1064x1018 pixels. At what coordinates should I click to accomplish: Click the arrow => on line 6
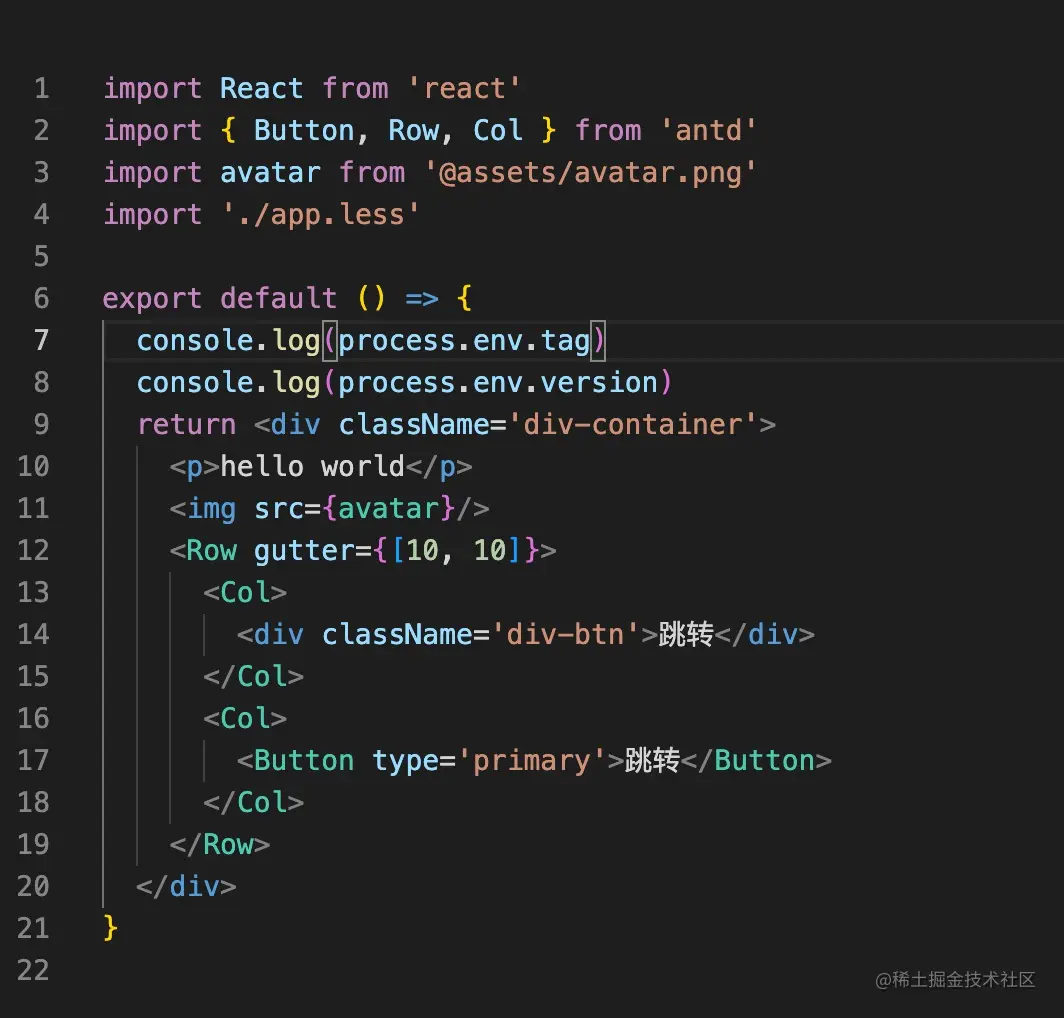pos(422,298)
